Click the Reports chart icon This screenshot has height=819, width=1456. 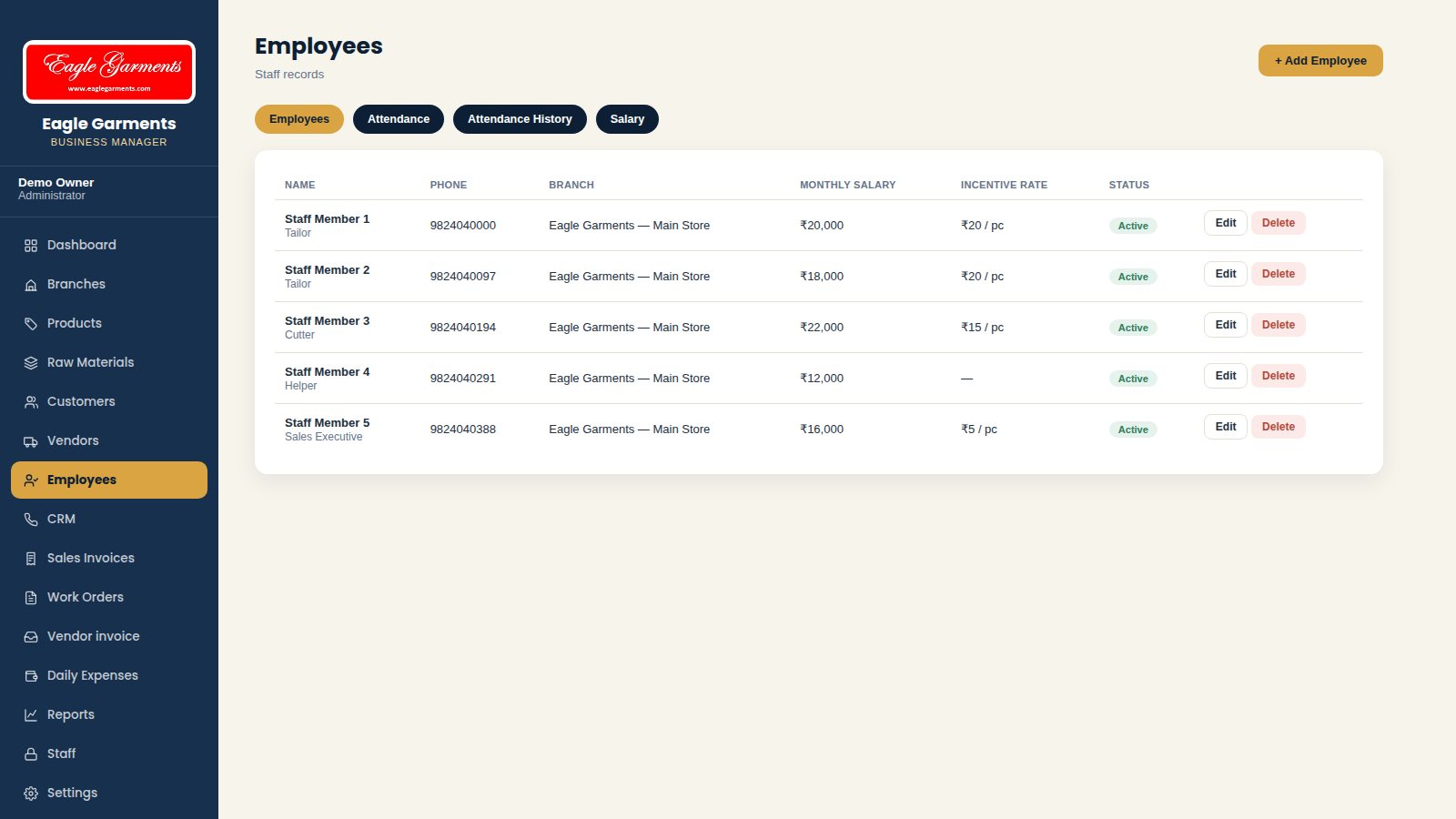pos(31,715)
